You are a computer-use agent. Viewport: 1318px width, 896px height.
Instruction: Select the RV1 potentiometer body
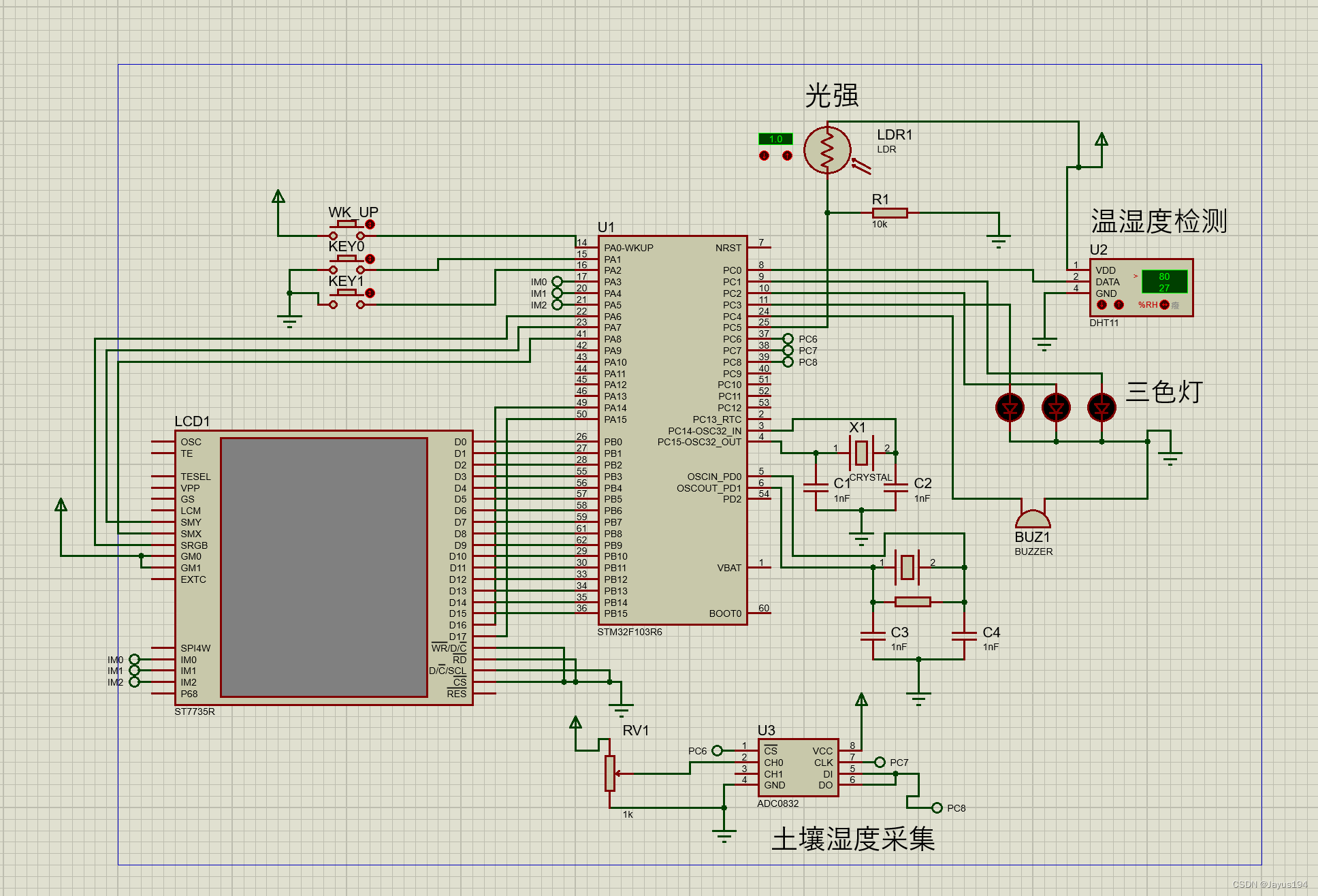610,773
